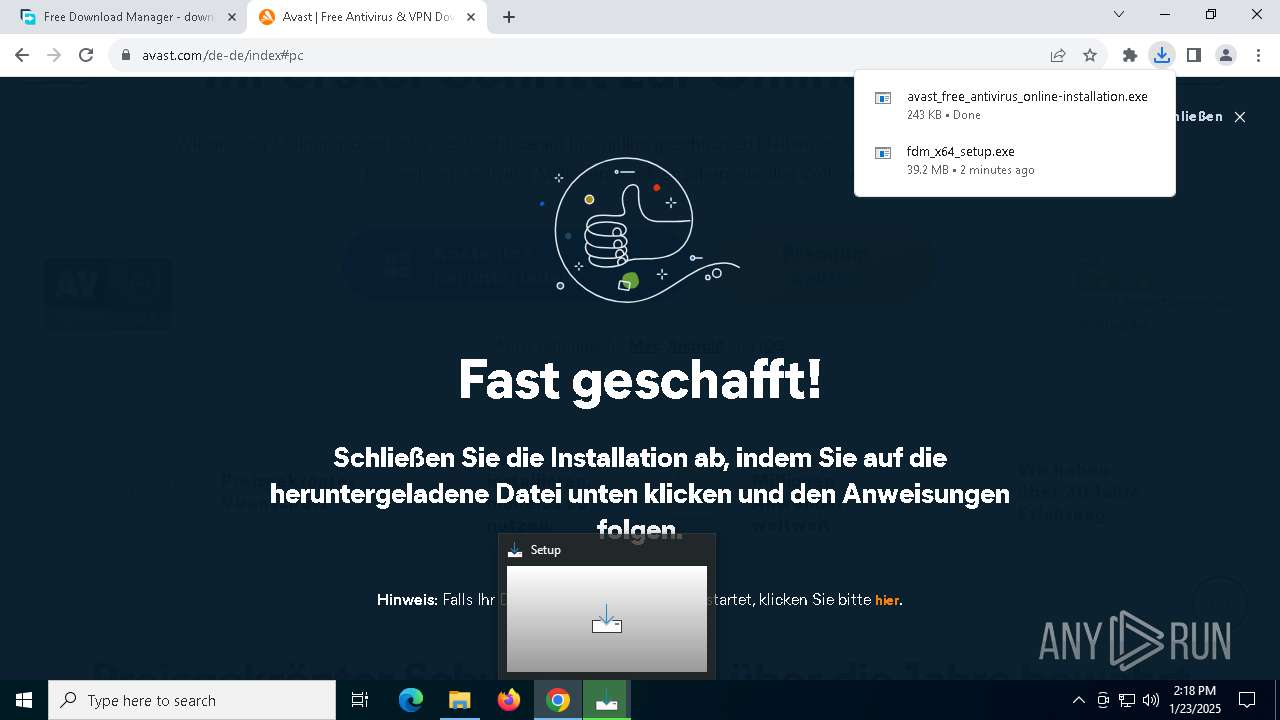Open the browser side panel

pyautogui.click(x=1194, y=56)
